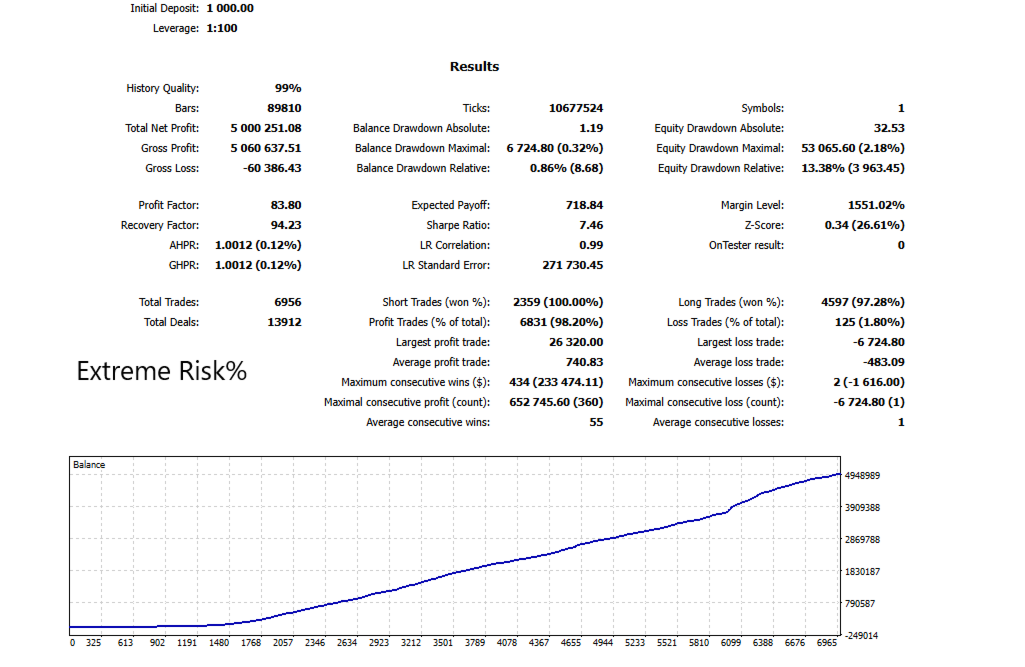Viewport: 1025px width, 667px height.
Task: Select the chart y-axis value 2869788
Action: click(x=862, y=539)
